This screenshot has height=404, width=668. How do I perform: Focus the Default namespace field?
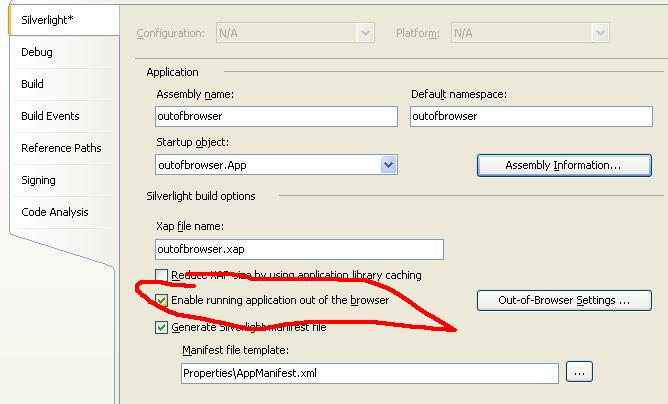pos(530,116)
